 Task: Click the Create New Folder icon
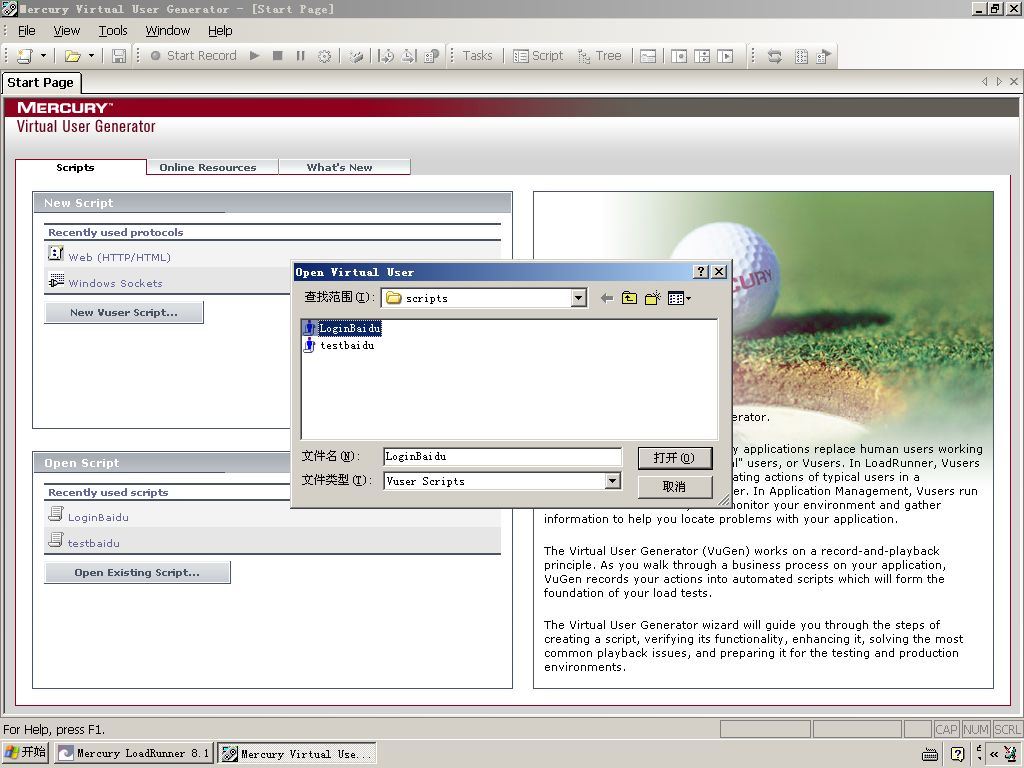tap(652, 298)
